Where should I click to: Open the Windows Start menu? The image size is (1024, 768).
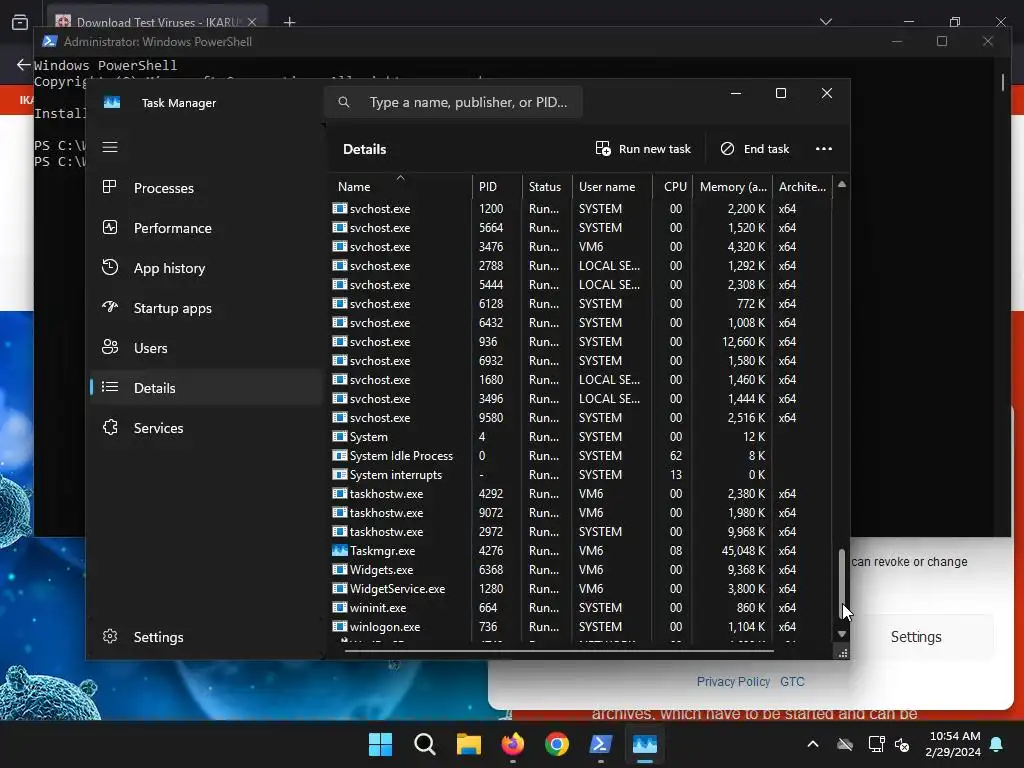380,744
